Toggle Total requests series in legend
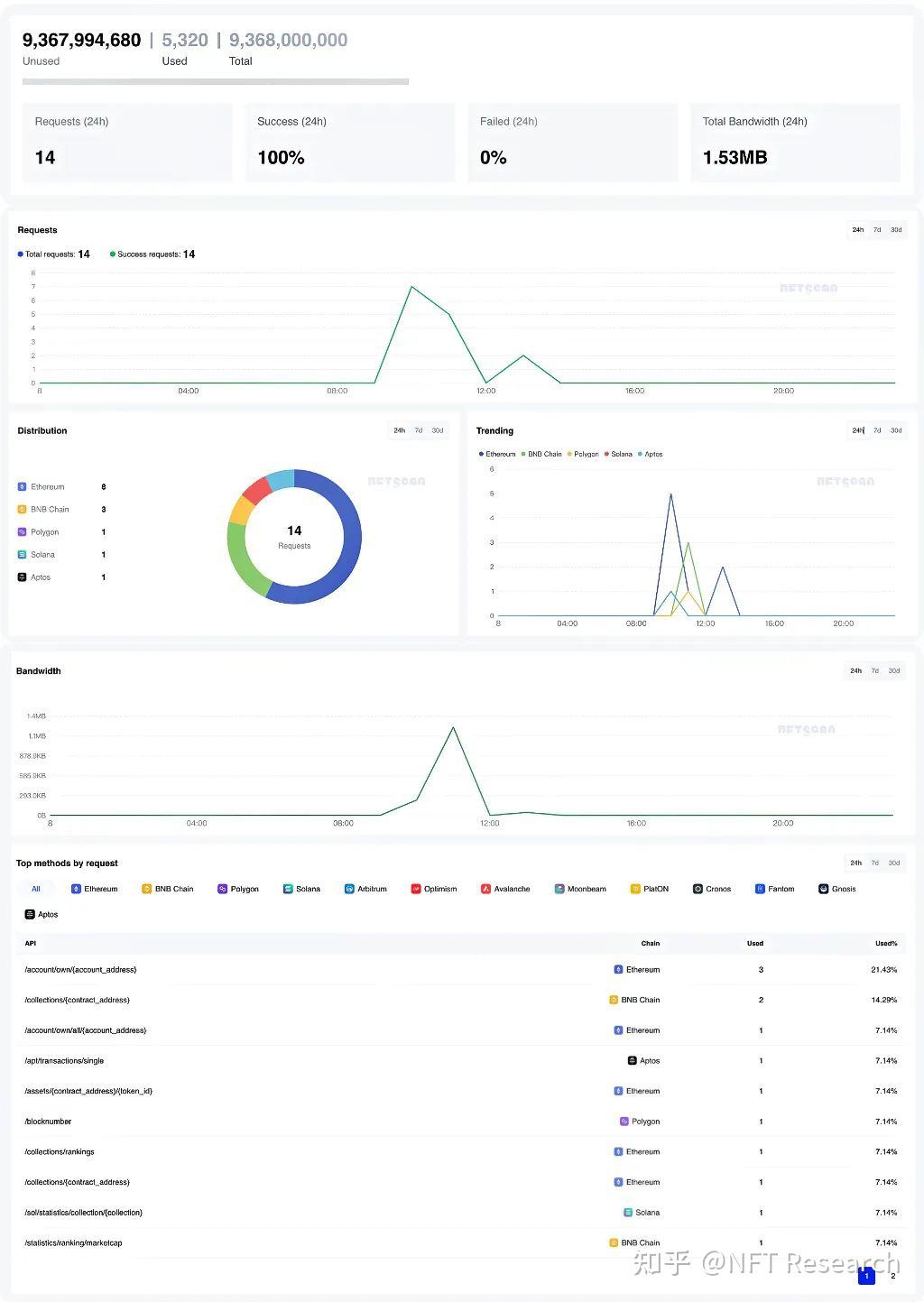Viewport: 924px width, 1302px height. point(53,254)
